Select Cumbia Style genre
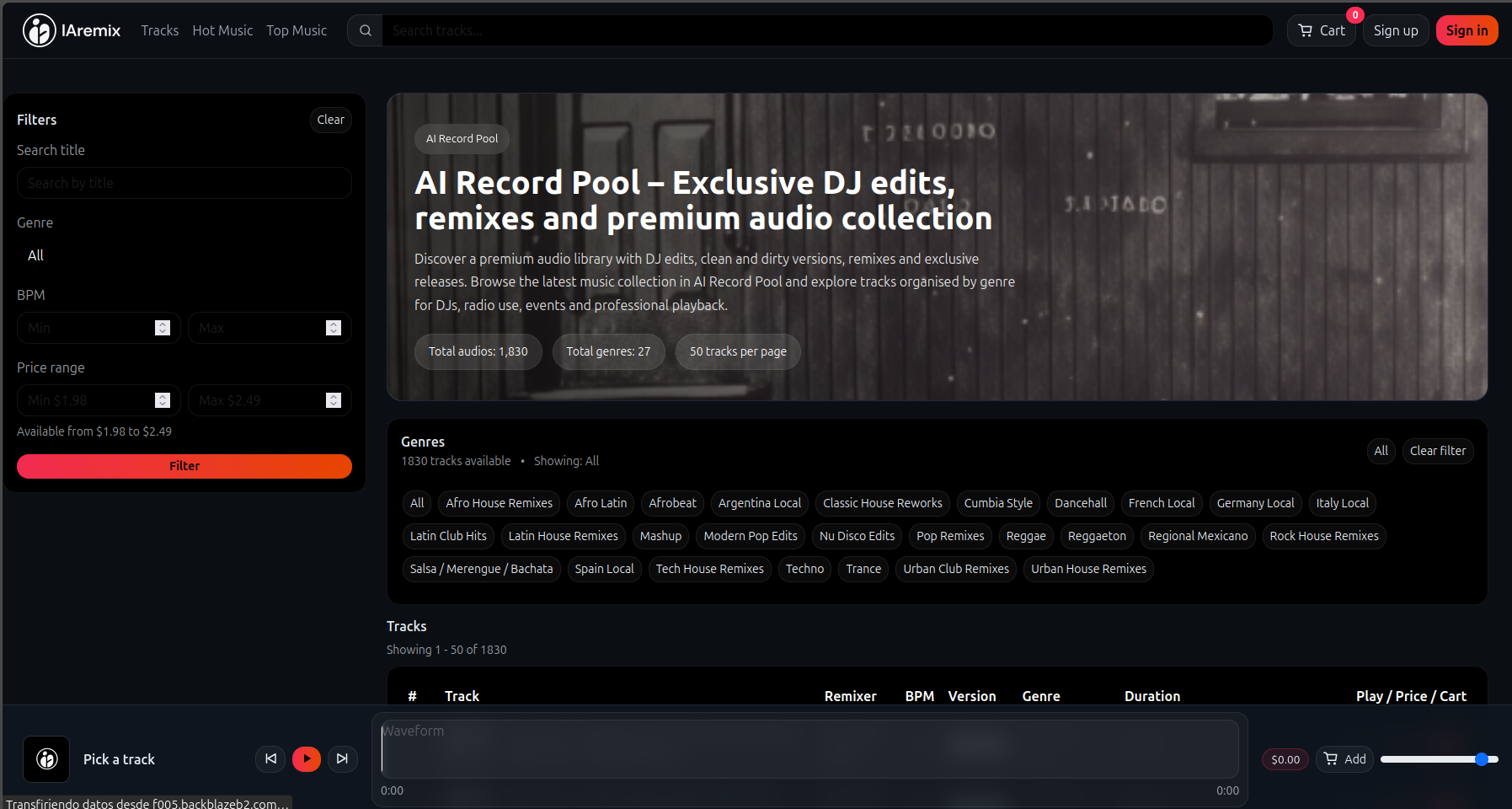 [x=998, y=503]
